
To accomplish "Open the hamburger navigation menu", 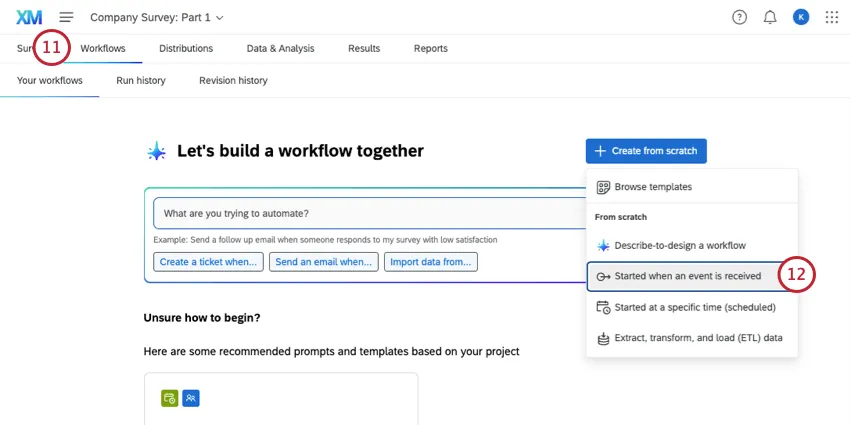I will pos(66,17).
